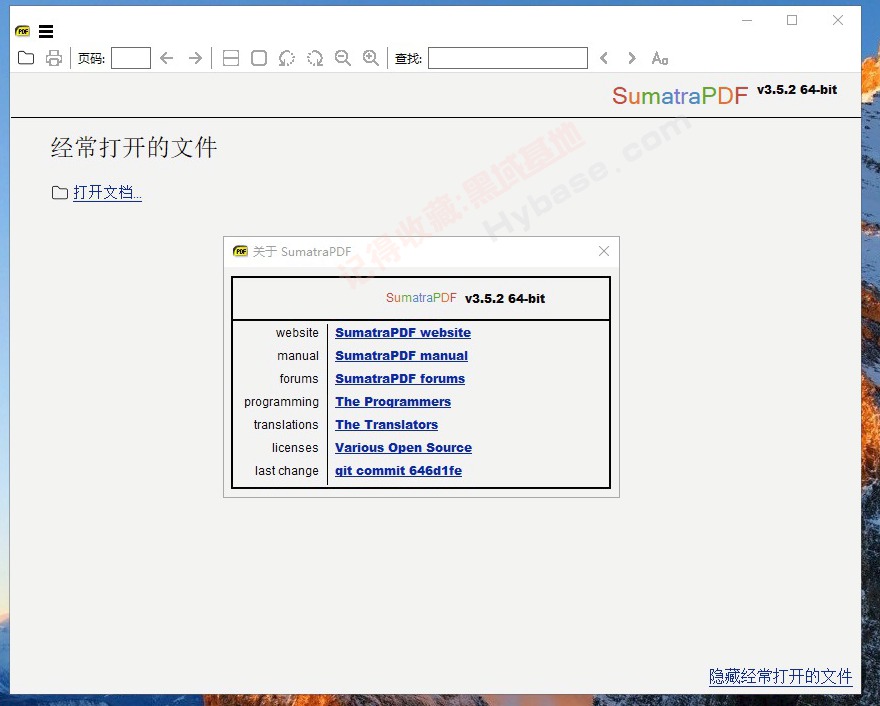Zoom out with magnifier minus icon
The image size is (880, 706).
(343, 58)
